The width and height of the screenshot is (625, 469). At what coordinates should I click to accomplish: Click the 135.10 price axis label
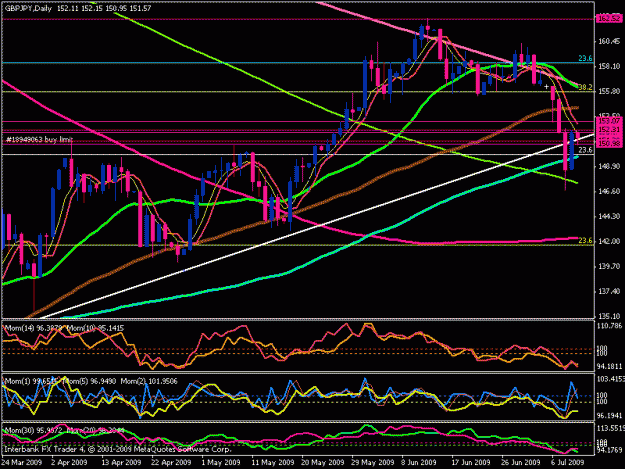point(609,316)
